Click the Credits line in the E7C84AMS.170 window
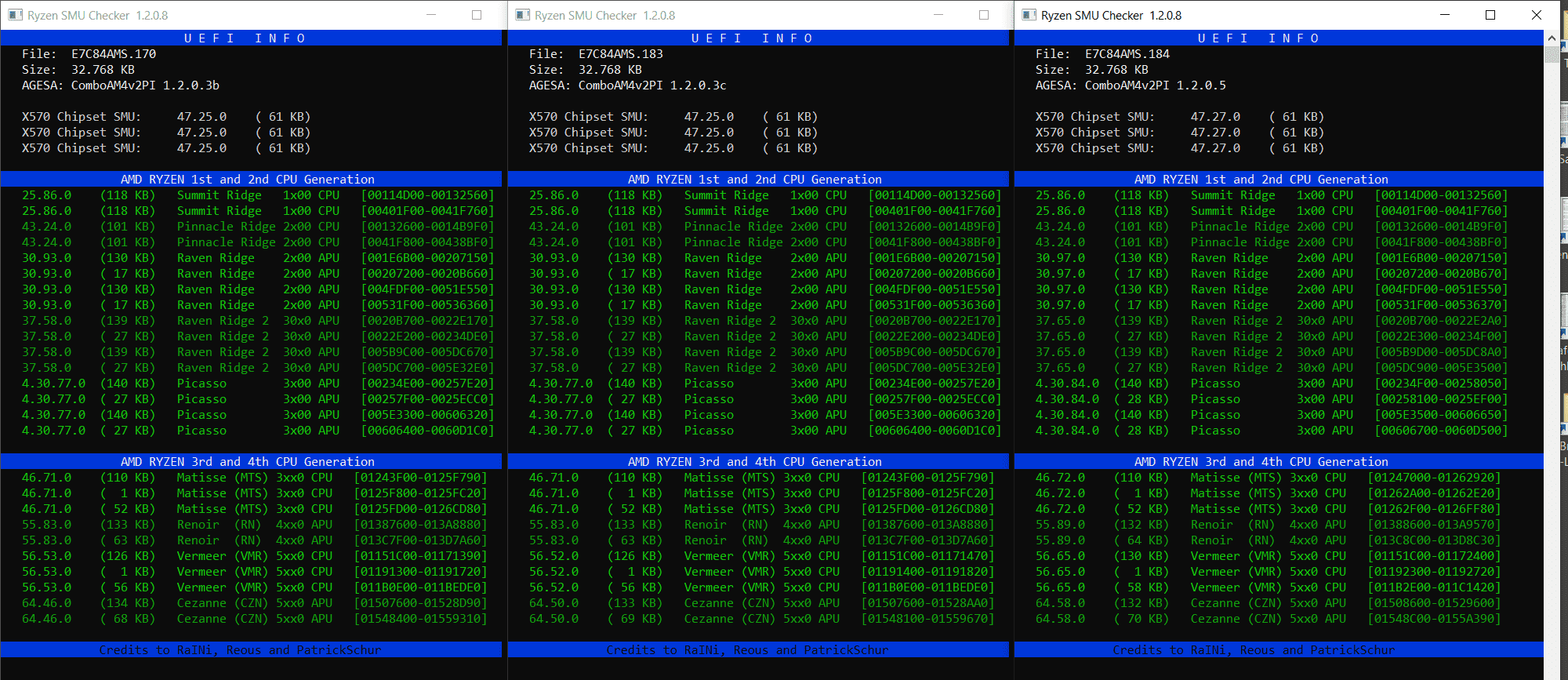The image size is (1568, 680). (x=240, y=650)
